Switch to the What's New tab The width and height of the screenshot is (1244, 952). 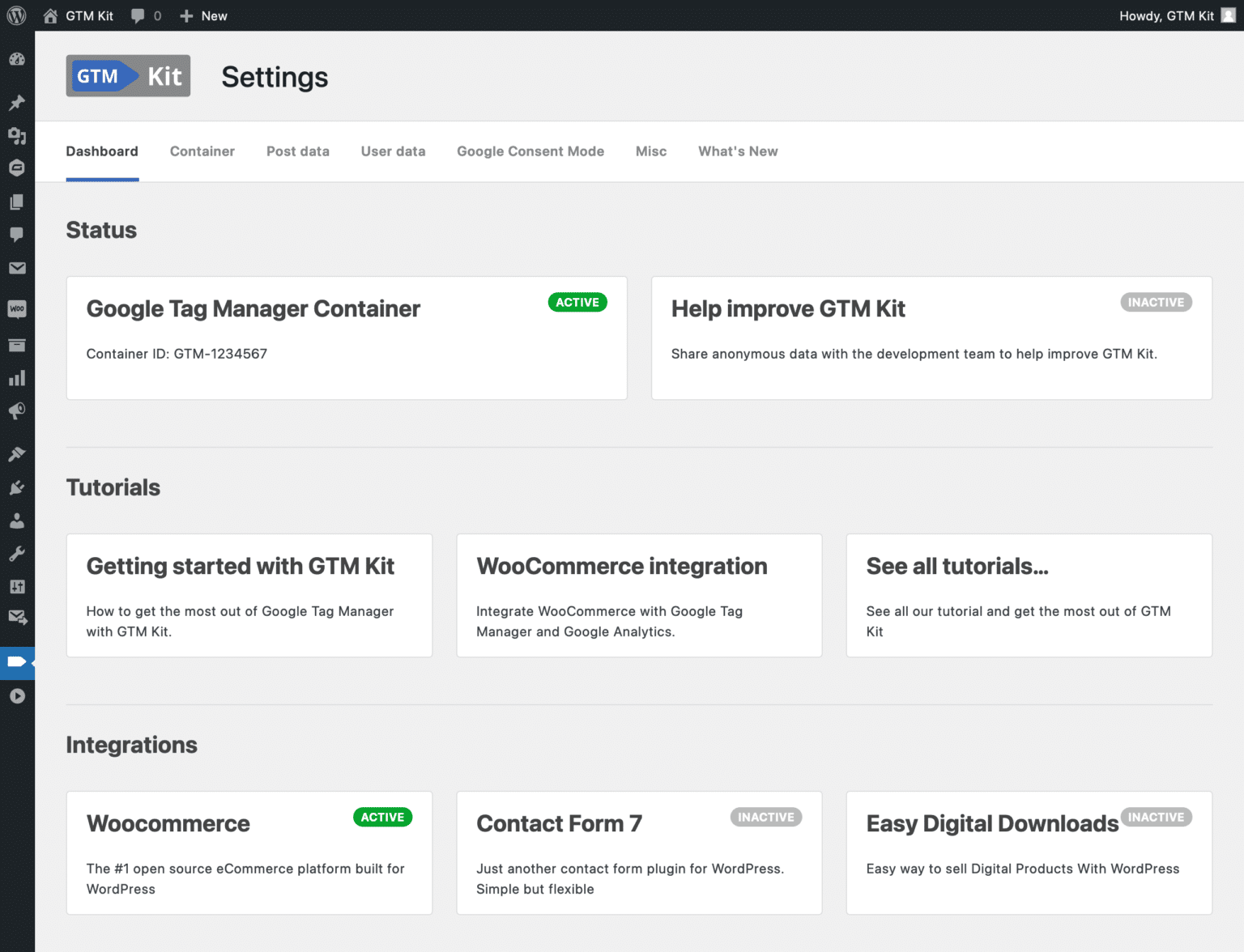737,151
